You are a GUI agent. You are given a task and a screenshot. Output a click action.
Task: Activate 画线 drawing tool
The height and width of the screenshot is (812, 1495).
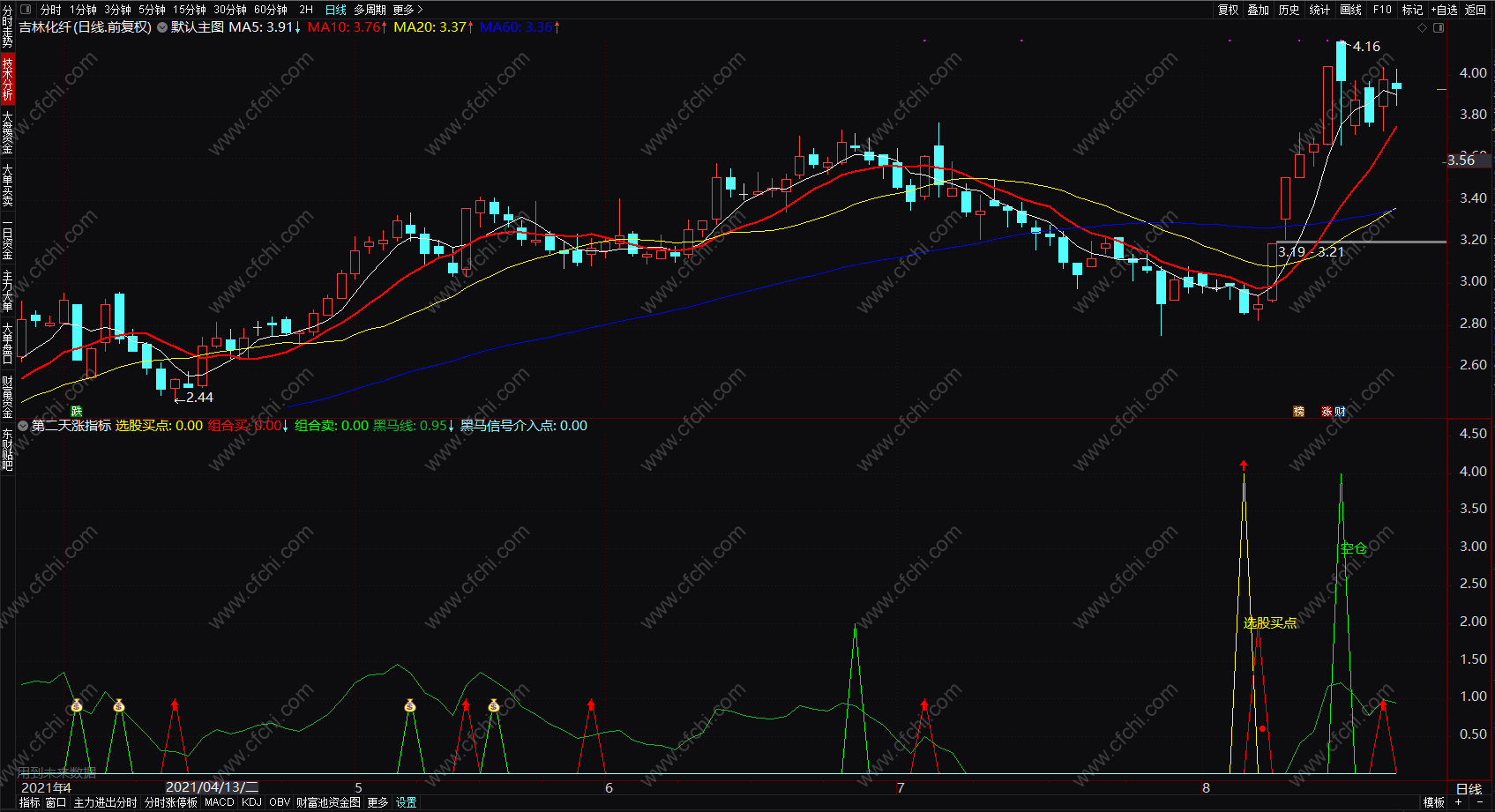pyautogui.click(x=1350, y=10)
